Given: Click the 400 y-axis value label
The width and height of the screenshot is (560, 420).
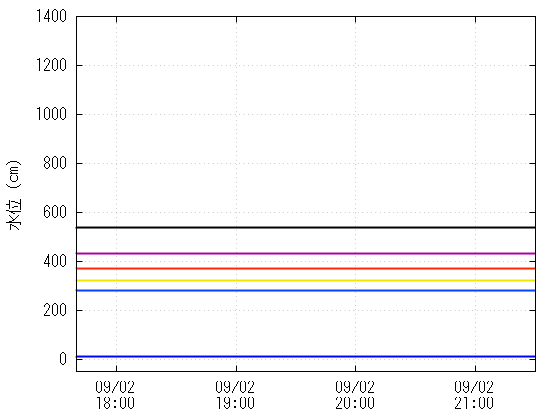Looking at the screenshot, I should pyautogui.click(x=55, y=261).
